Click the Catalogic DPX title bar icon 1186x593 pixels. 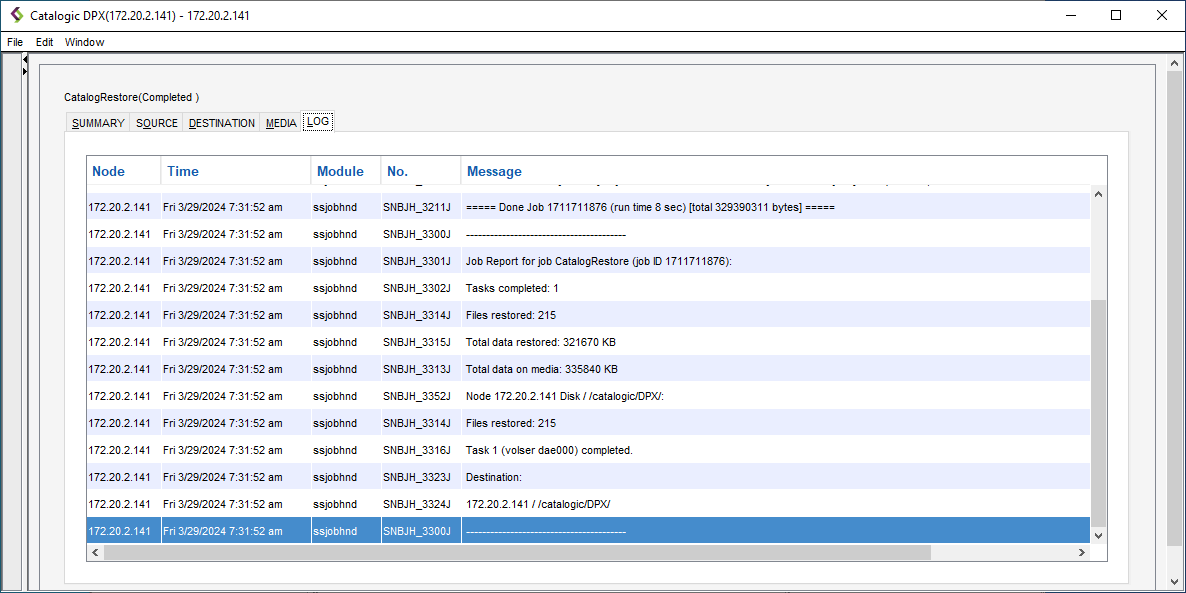pos(16,16)
